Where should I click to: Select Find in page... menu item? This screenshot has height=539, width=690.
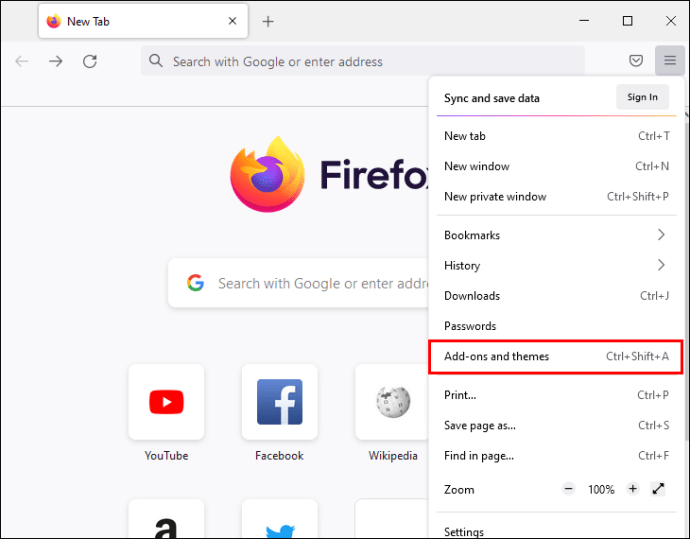pos(556,456)
